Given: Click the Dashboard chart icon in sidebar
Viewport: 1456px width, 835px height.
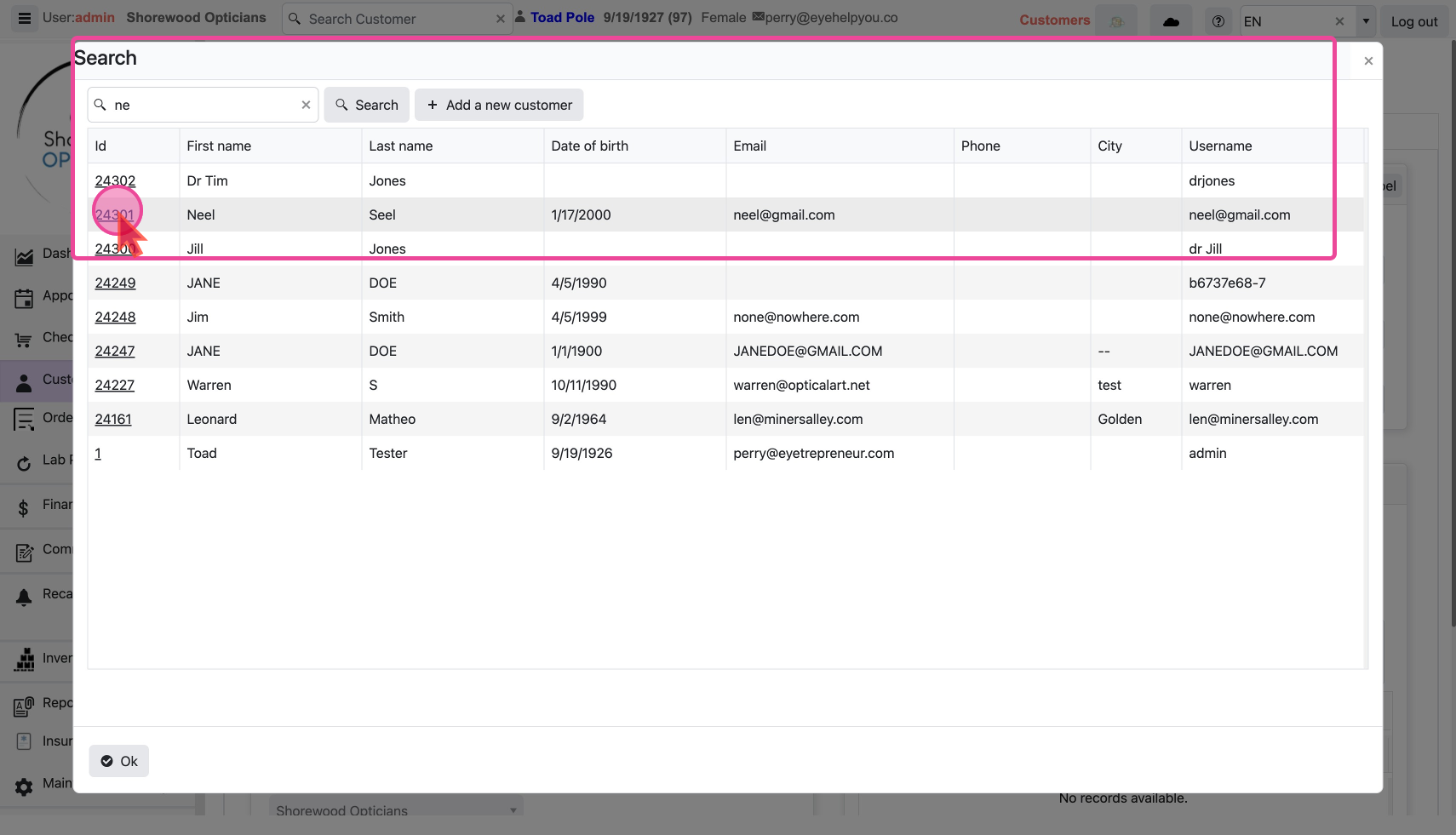Looking at the screenshot, I should pos(24,255).
